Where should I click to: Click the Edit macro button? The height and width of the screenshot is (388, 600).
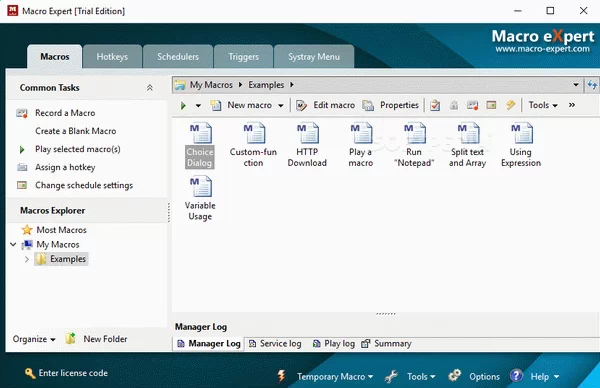click(x=326, y=105)
